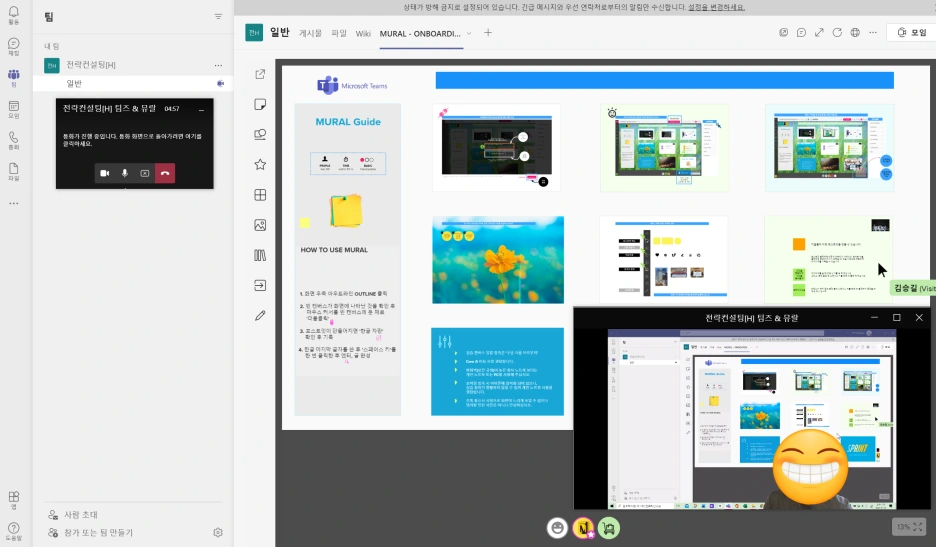The image size is (936, 547).
Task: Return to call via in-progress message
Action: tap(133, 140)
